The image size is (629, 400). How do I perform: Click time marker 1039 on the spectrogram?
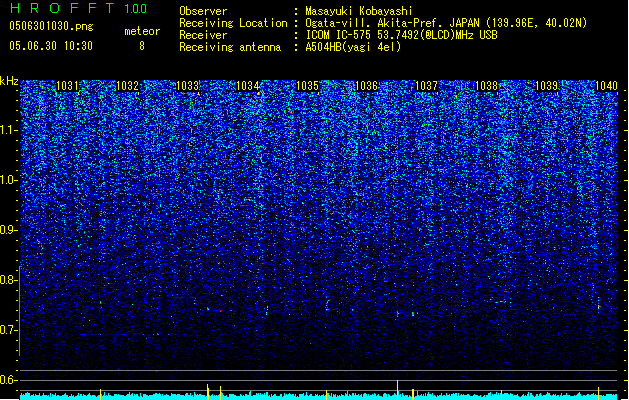(546, 86)
